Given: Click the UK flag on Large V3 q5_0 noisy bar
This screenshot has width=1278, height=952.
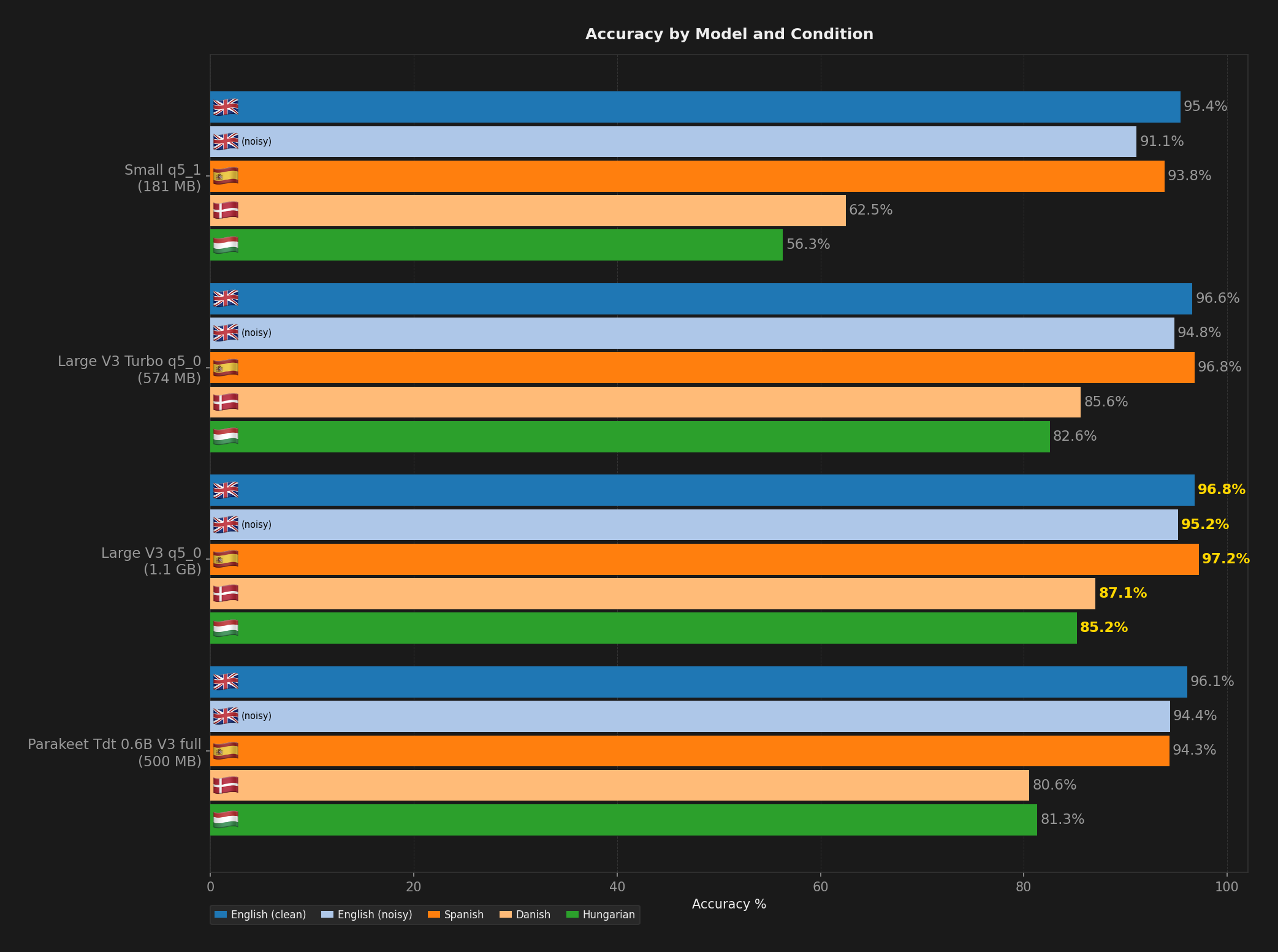Looking at the screenshot, I should (226, 525).
